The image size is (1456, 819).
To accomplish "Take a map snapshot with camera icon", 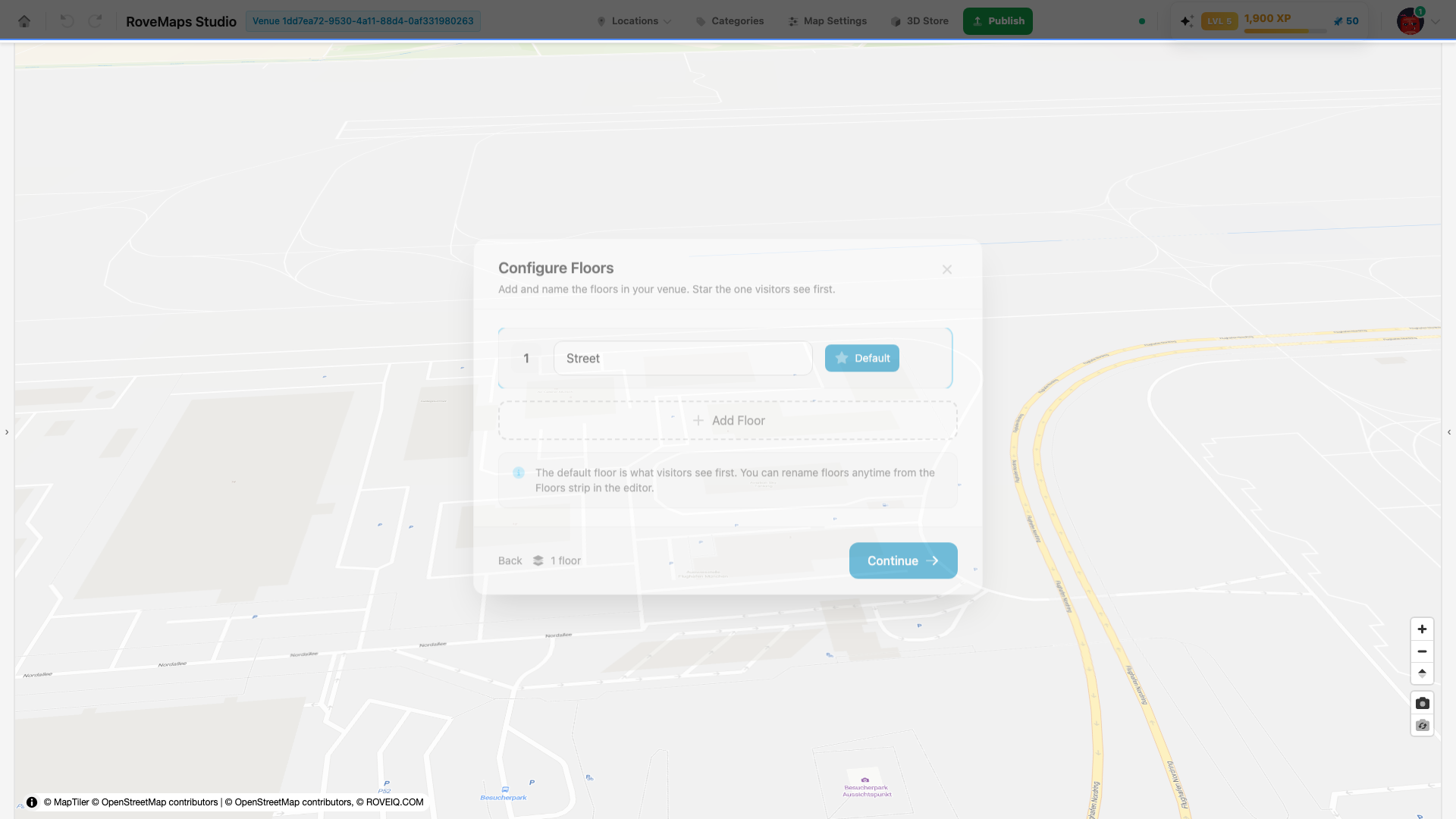I will 1422,703.
